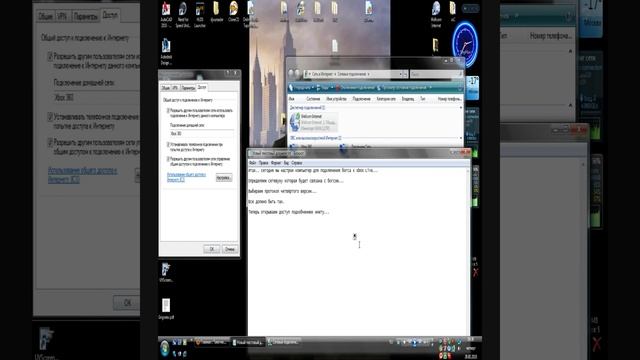
Task: Click Отмена in the properties dialog
Action: pyautogui.click(x=230, y=249)
